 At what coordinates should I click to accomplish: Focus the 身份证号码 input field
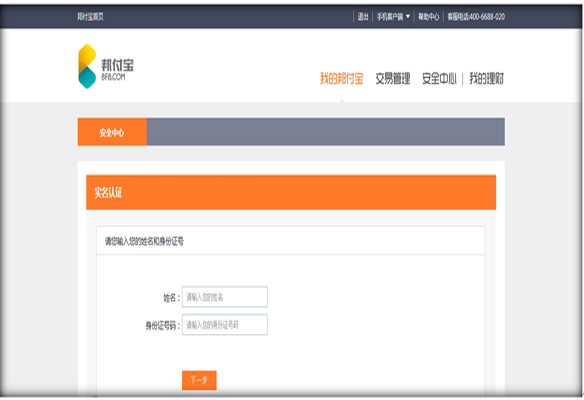(225, 325)
